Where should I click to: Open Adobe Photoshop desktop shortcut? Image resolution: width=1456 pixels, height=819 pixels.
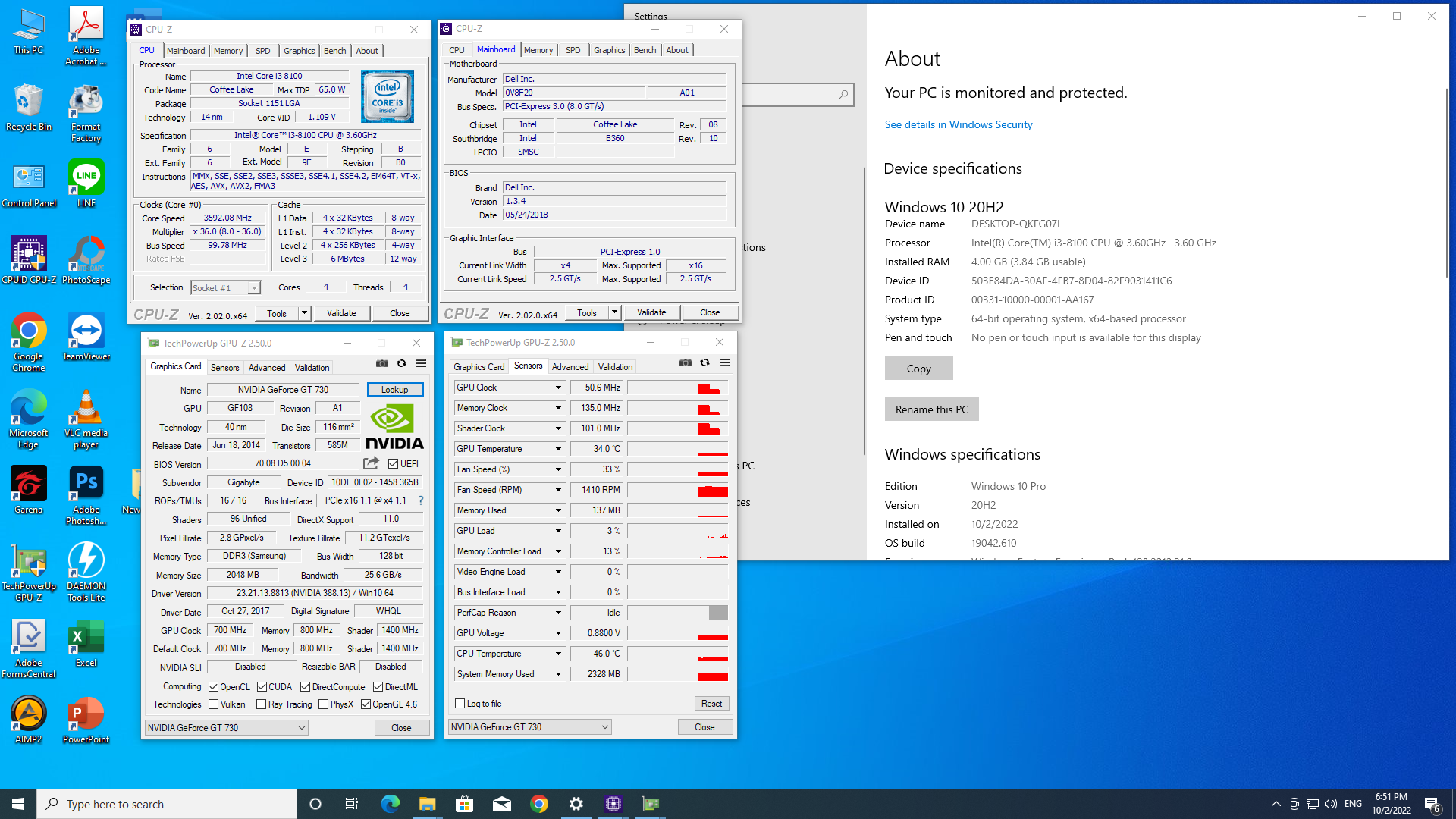[x=86, y=496]
